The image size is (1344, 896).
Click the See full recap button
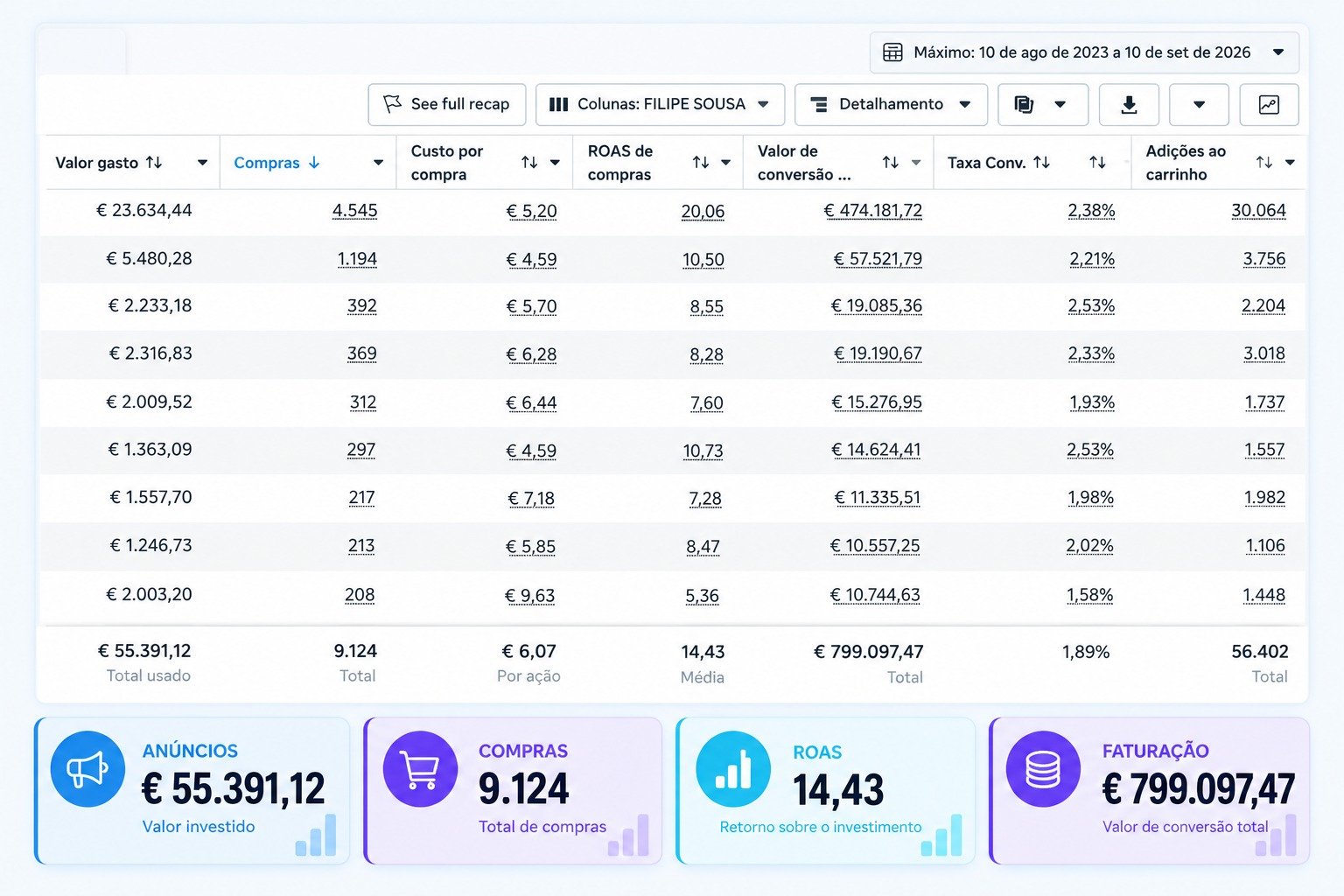pos(447,104)
